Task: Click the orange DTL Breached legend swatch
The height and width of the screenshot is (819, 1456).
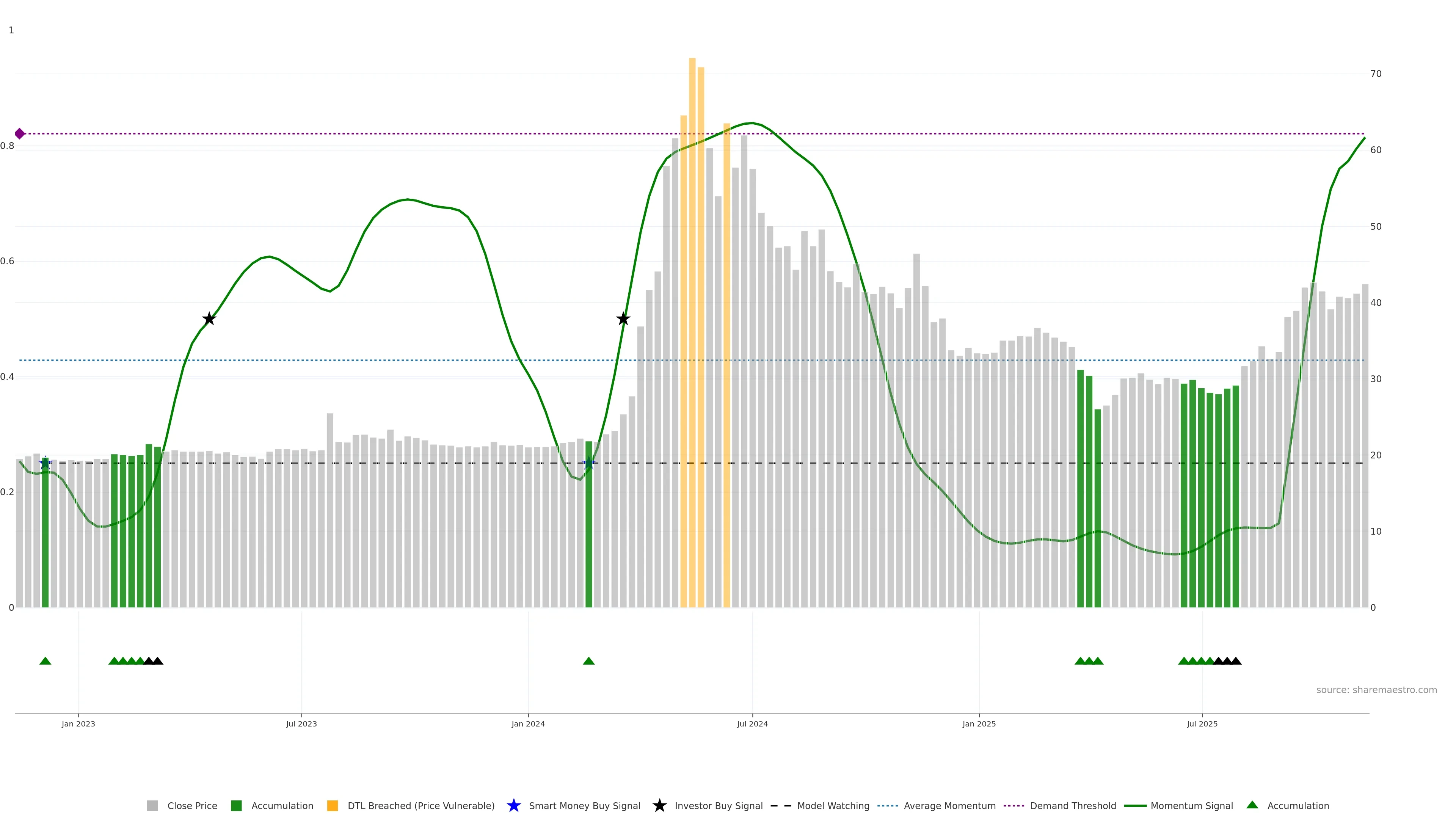Action: 333,805
